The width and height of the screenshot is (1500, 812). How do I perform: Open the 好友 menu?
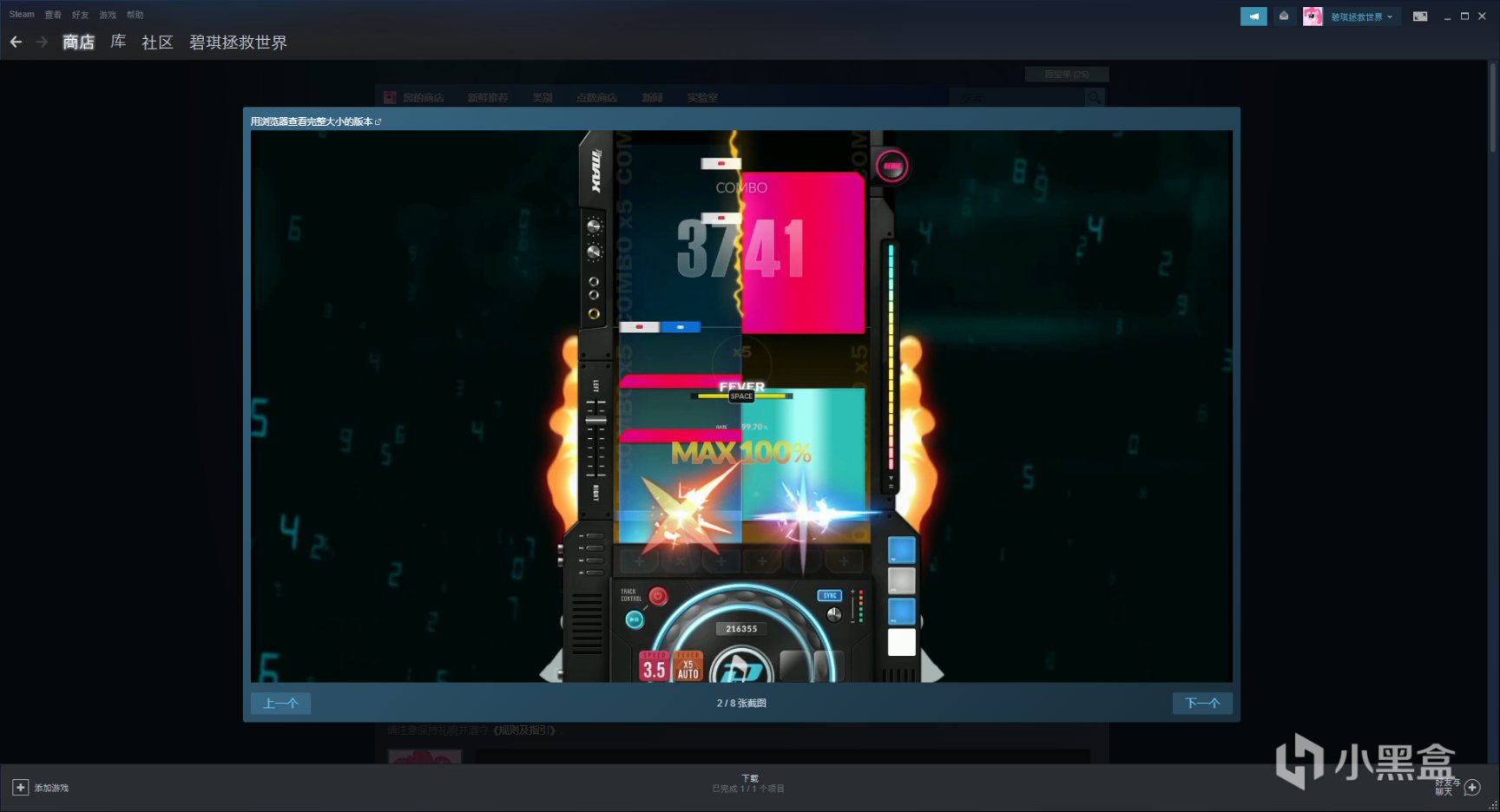[x=80, y=15]
